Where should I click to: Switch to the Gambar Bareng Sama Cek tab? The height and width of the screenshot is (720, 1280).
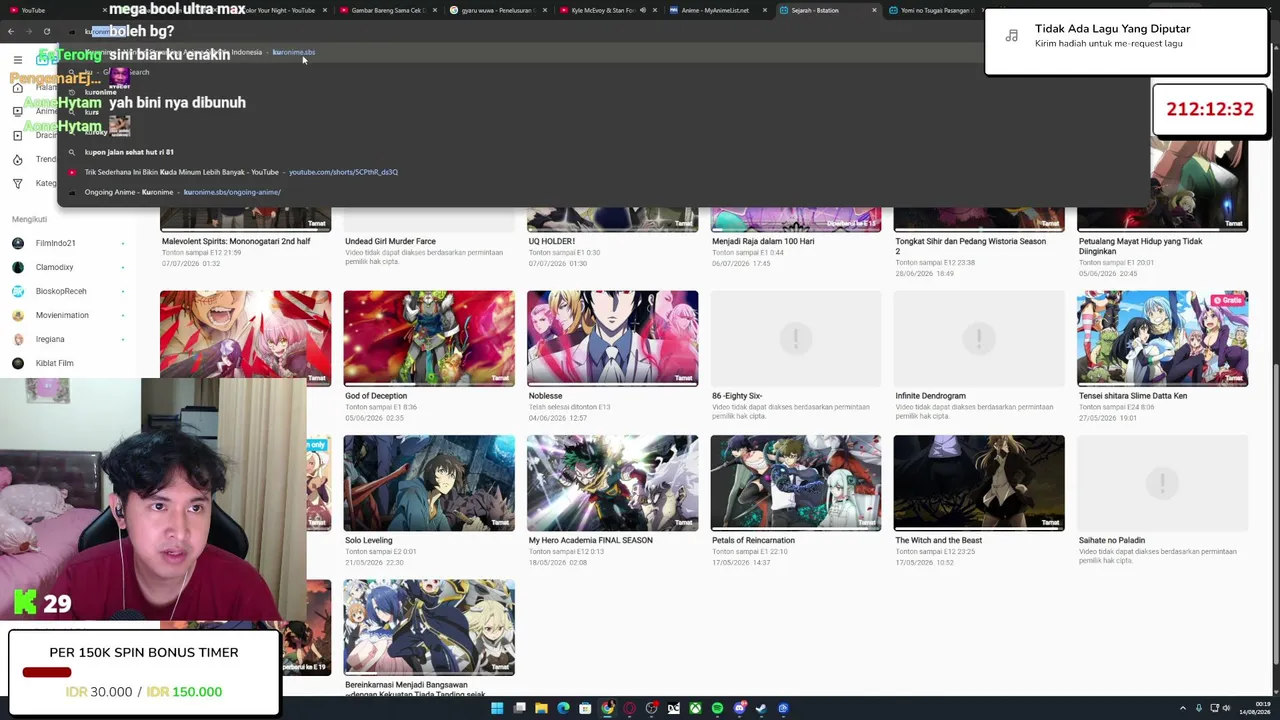click(x=386, y=10)
